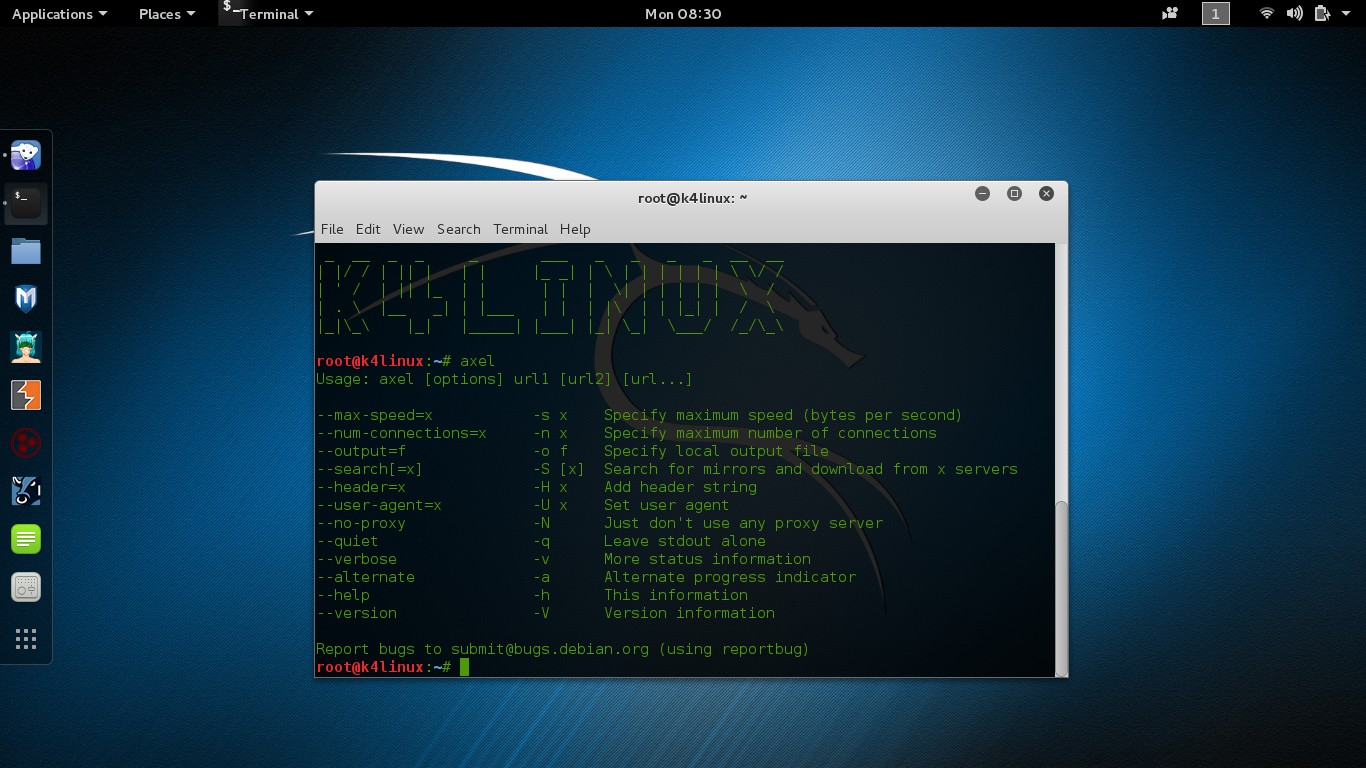Maximize the root@k4linux terminal window
This screenshot has width=1366, height=768.
1014,194
